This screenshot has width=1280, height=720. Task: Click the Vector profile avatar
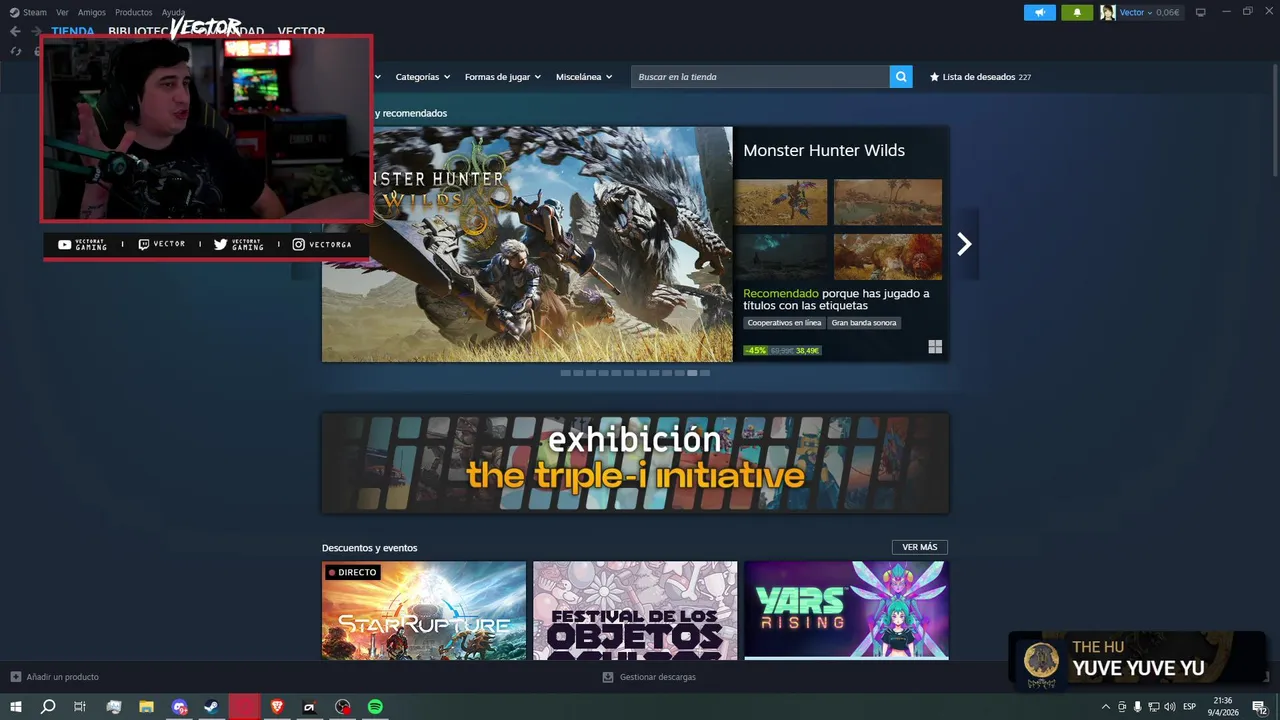[x=1107, y=12]
